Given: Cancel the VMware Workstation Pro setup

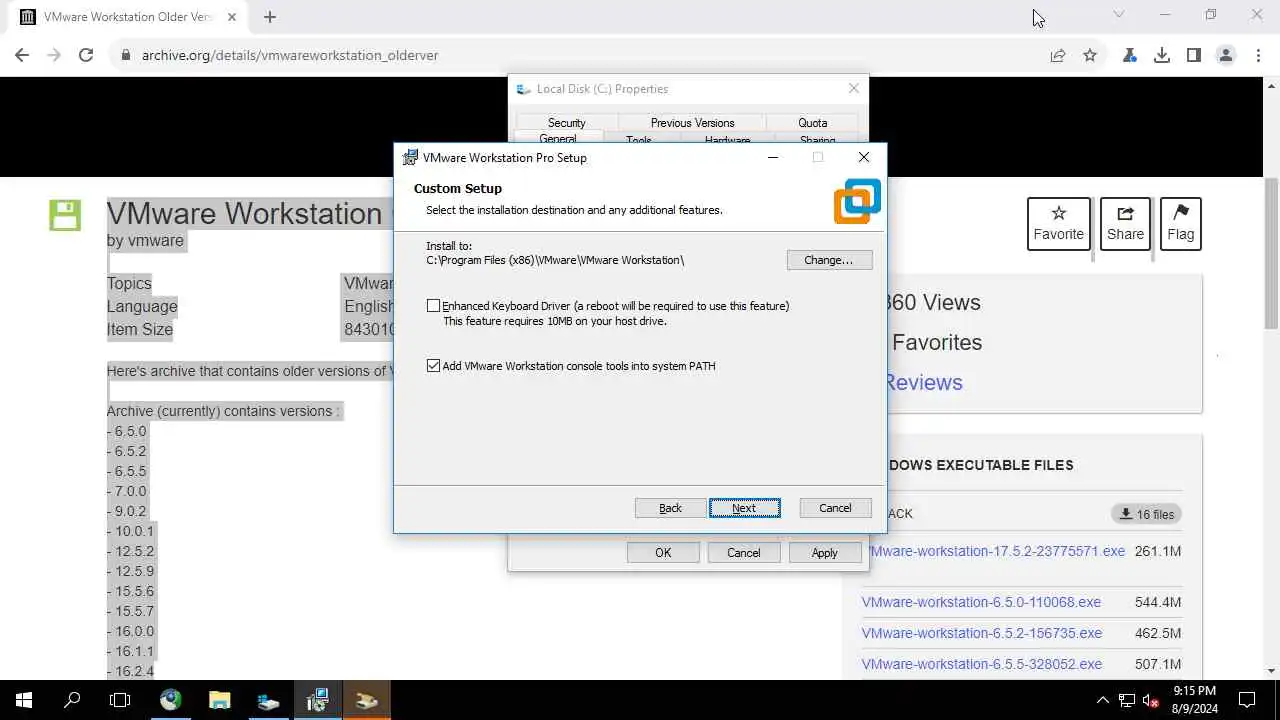Looking at the screenshot, I should 835,508.
